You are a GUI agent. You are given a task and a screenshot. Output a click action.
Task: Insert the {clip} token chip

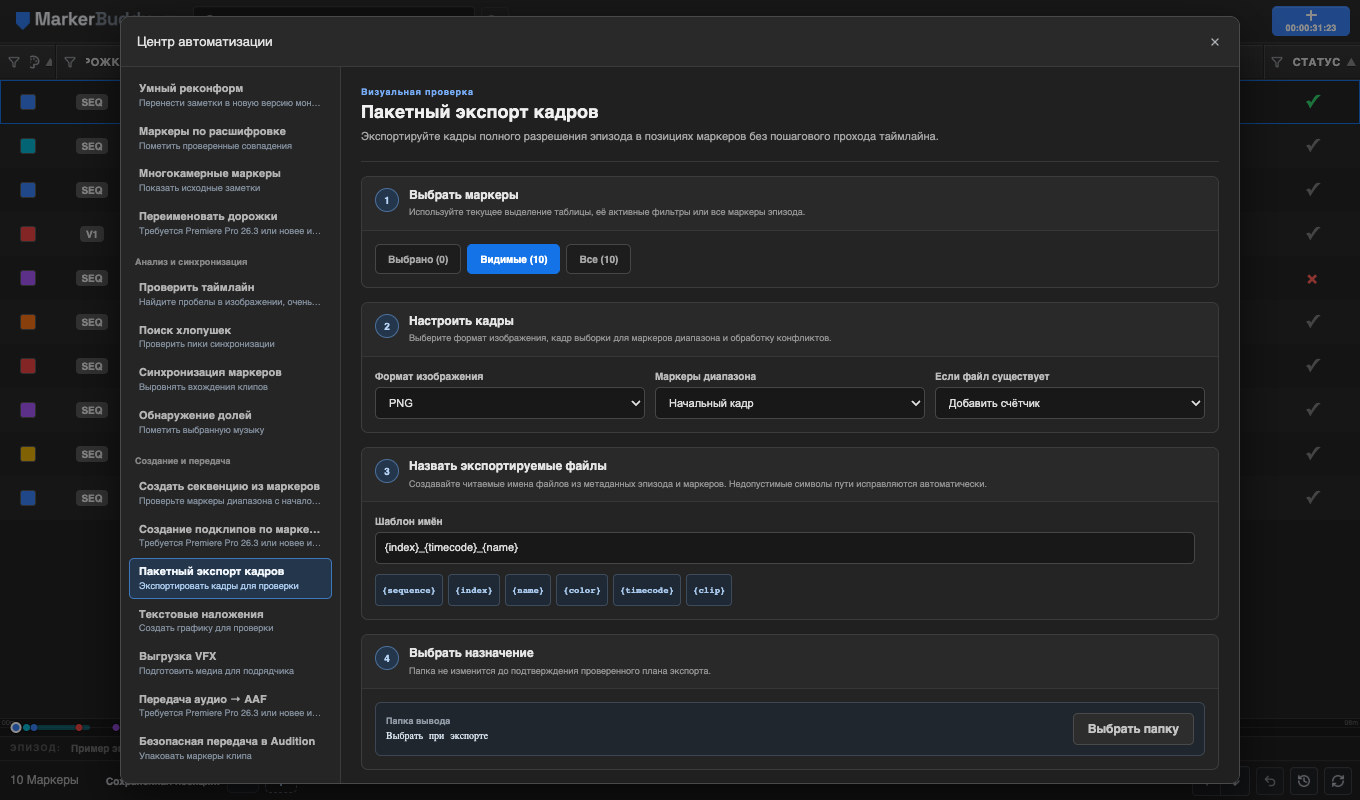pos(709,590)
